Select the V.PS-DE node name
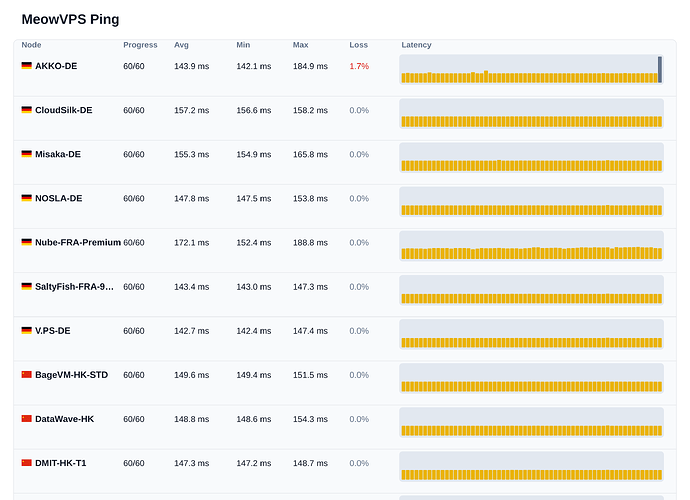 [x=53, y=331]
